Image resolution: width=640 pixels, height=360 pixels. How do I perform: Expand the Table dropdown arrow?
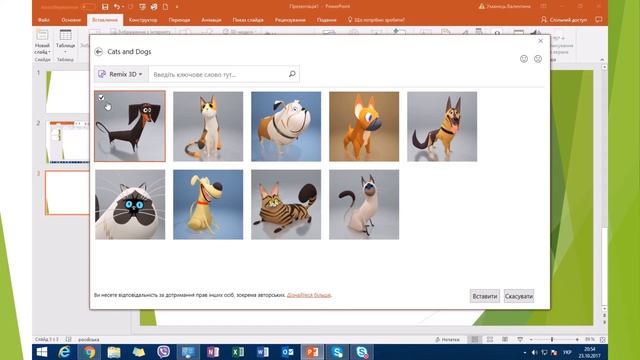click(65, 52)
